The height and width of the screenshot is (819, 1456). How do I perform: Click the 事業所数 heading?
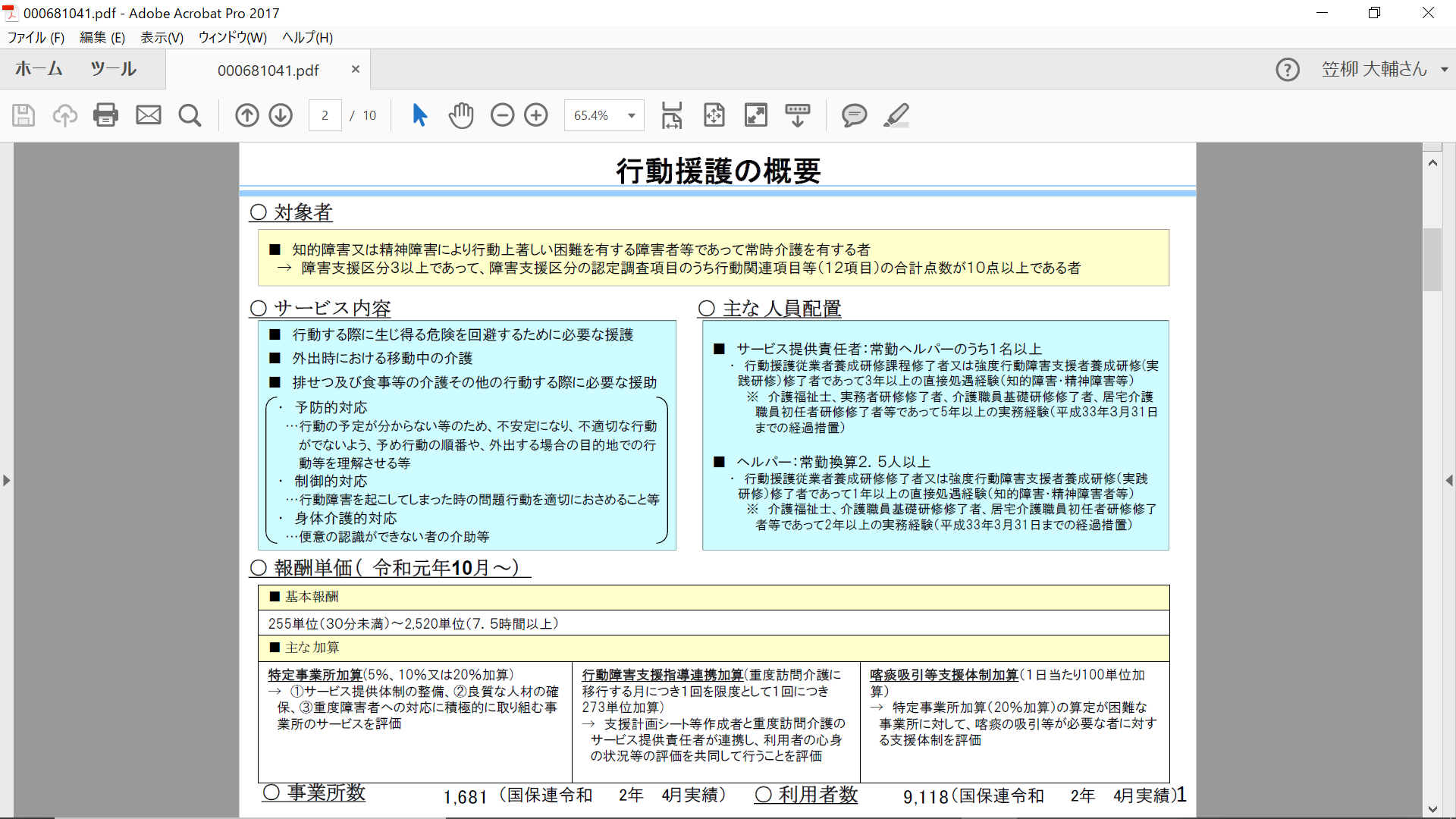click(314, 793)
